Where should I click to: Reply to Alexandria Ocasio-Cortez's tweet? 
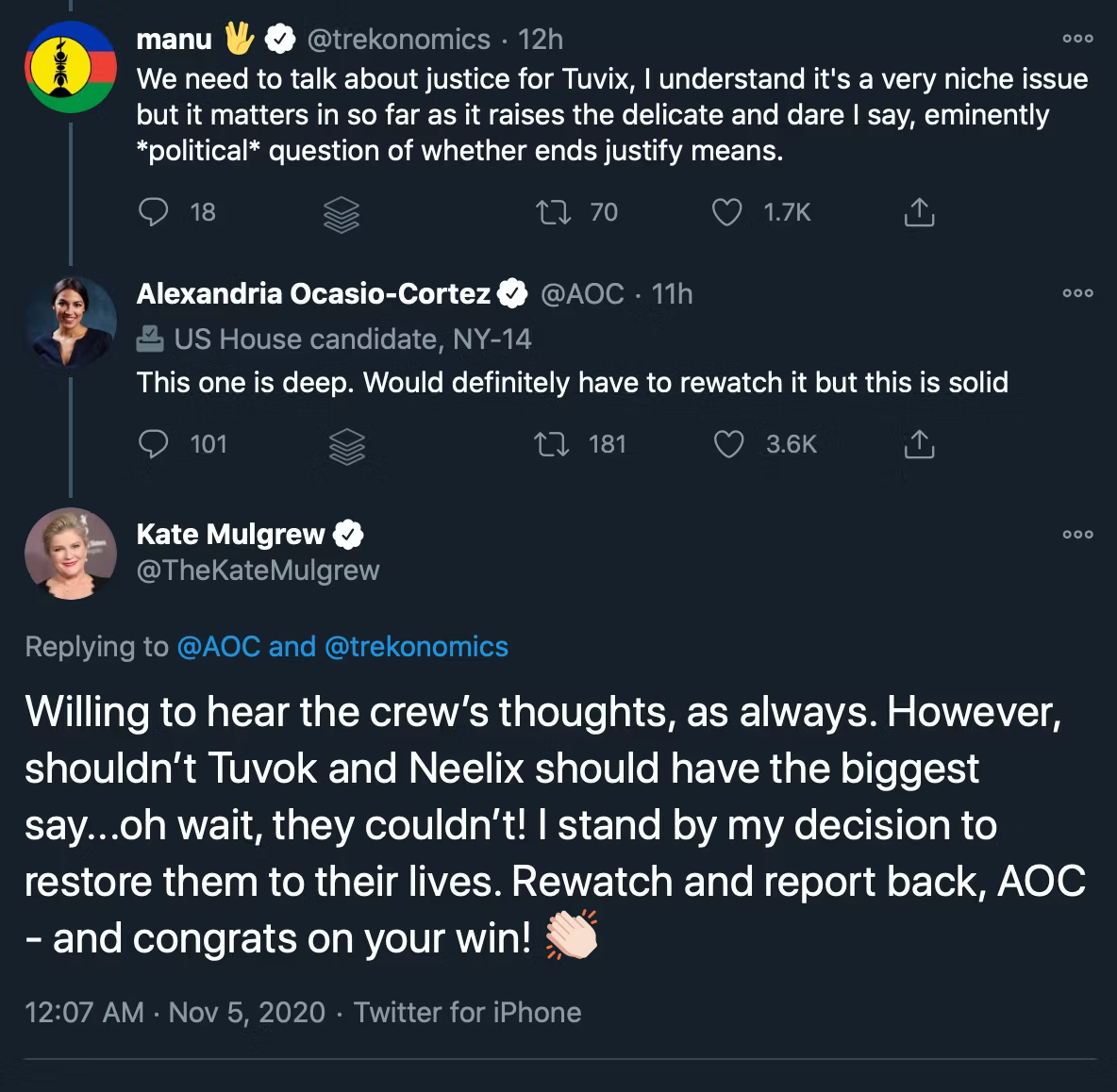154,444
